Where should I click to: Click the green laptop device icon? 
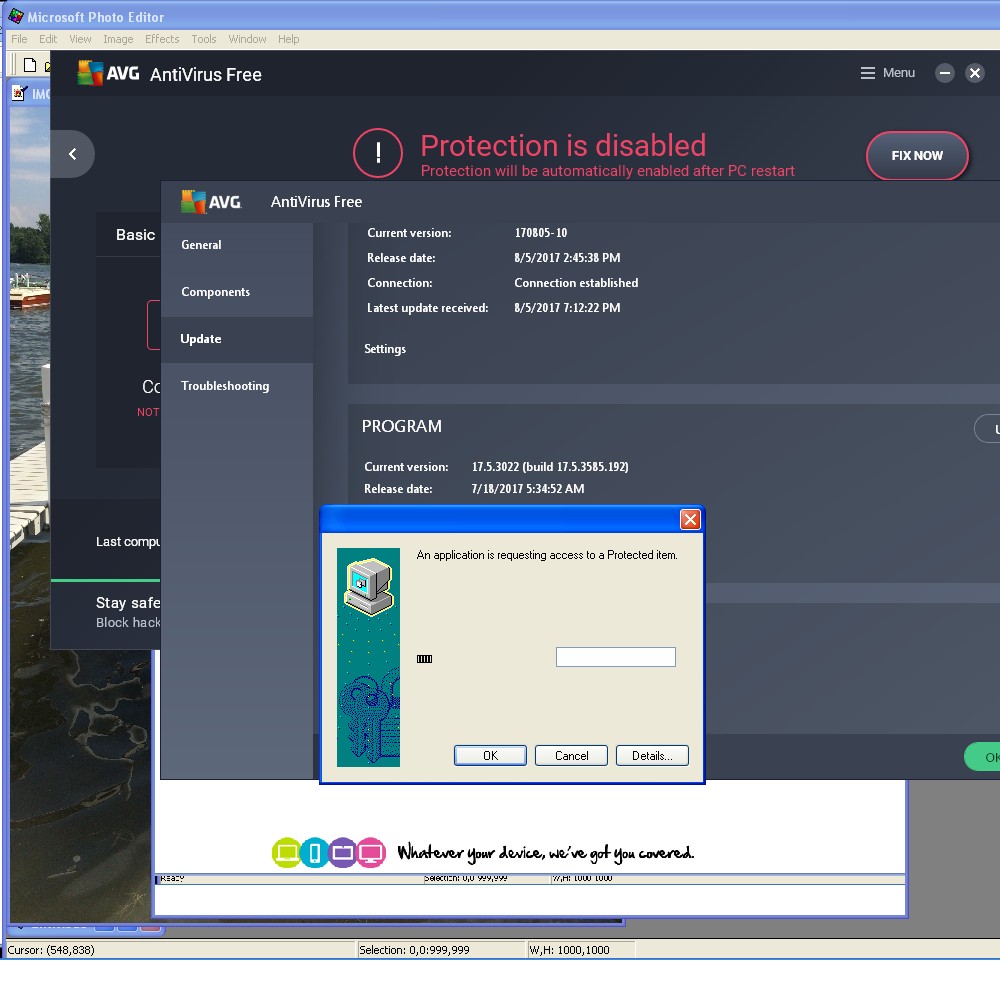[x=286, y=853]
